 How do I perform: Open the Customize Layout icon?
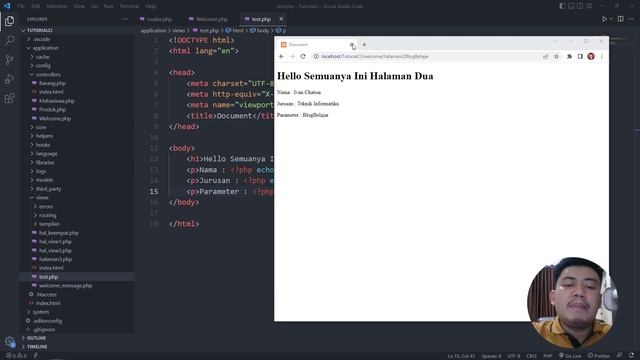point(589,6)
